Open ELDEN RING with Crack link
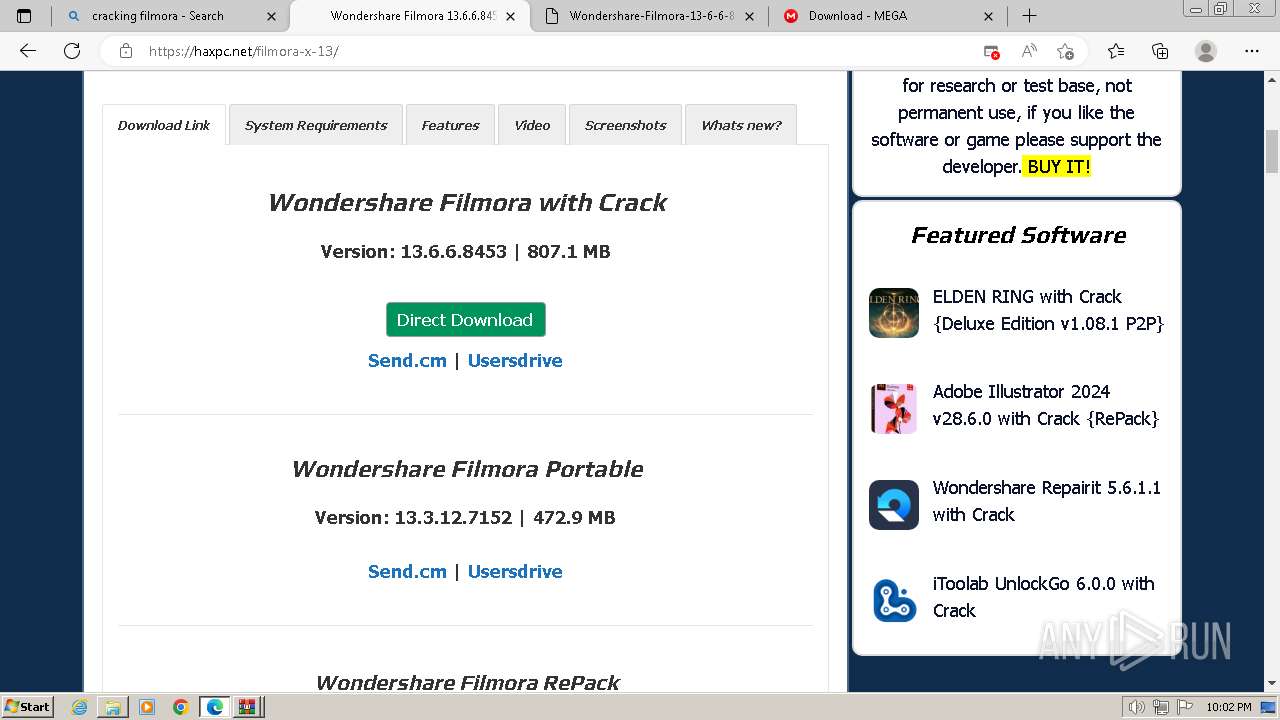 tap(1048, 310)
